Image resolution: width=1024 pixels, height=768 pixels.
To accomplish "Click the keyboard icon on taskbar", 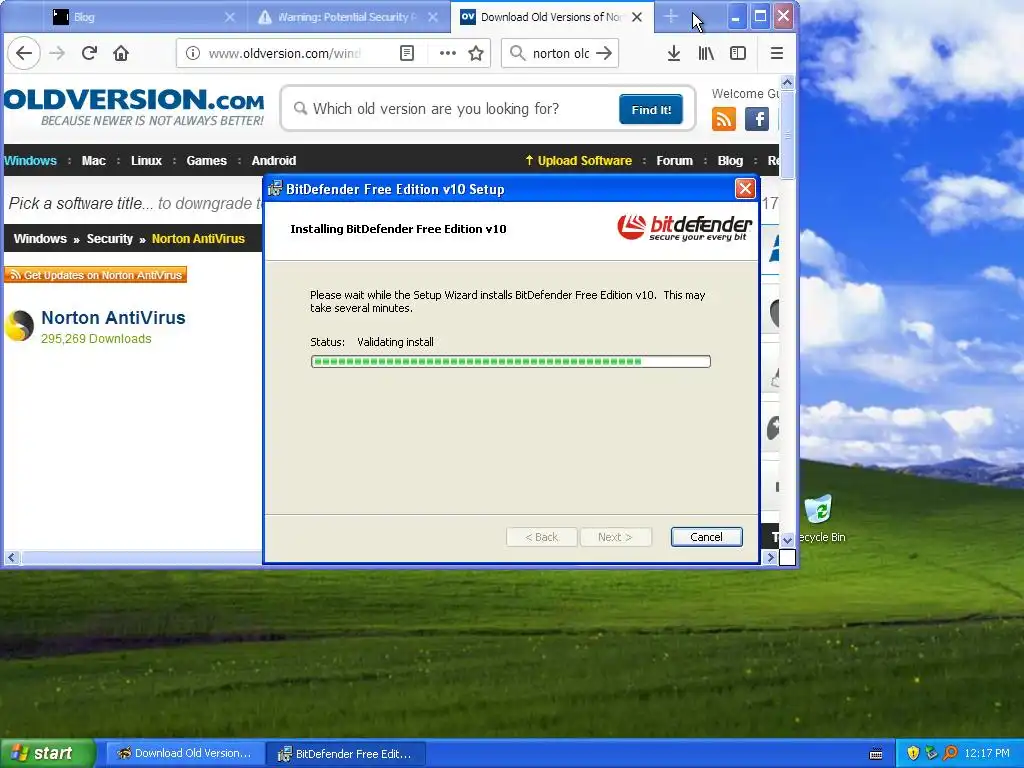I will click(876, 754).
